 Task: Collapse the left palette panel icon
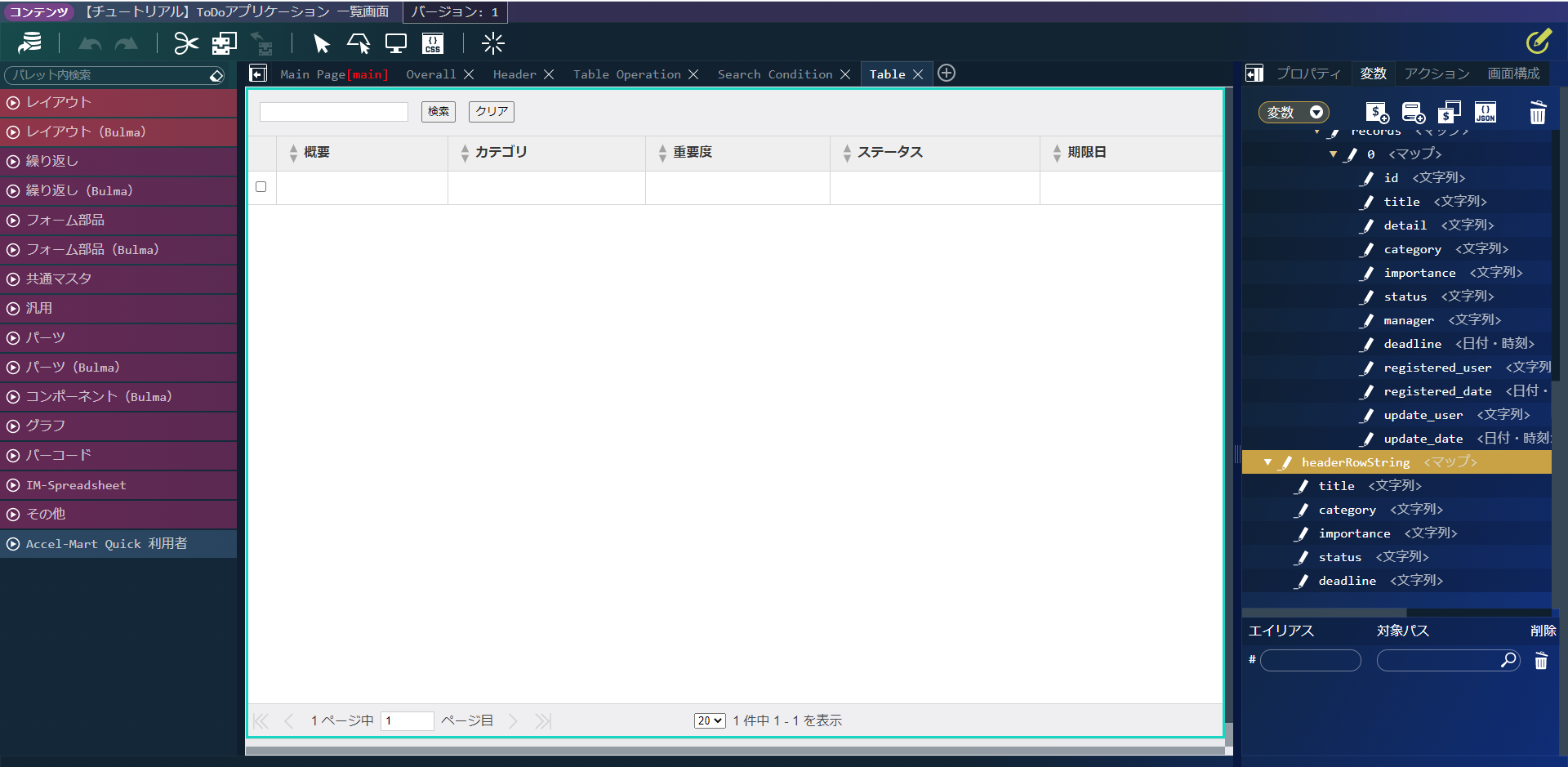click(x=258, y=74)
